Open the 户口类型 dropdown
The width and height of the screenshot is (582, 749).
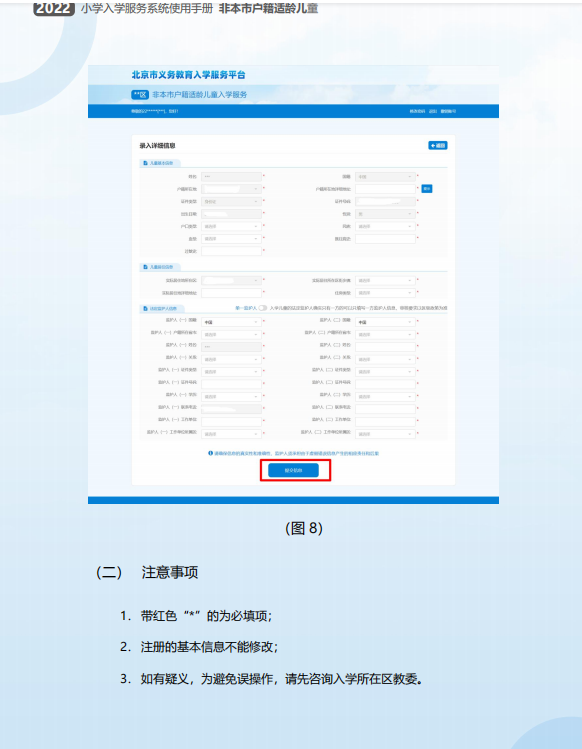point(231,226)
